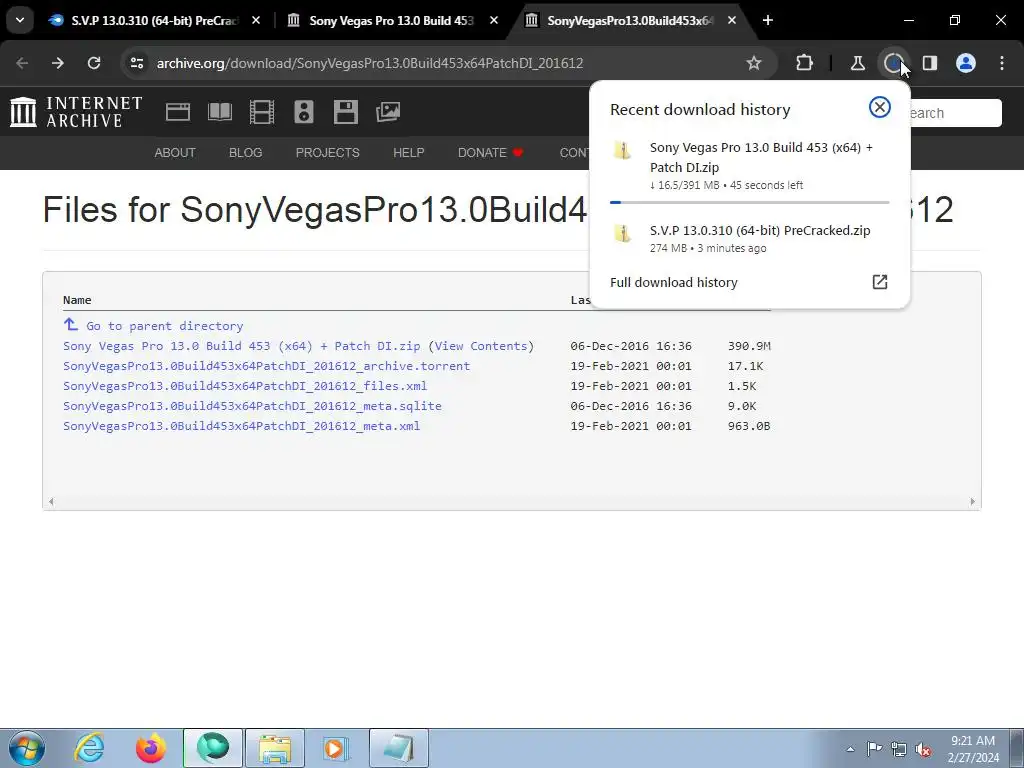Open a new browser tab
The image size is (1024, 768).
(768, 20)
